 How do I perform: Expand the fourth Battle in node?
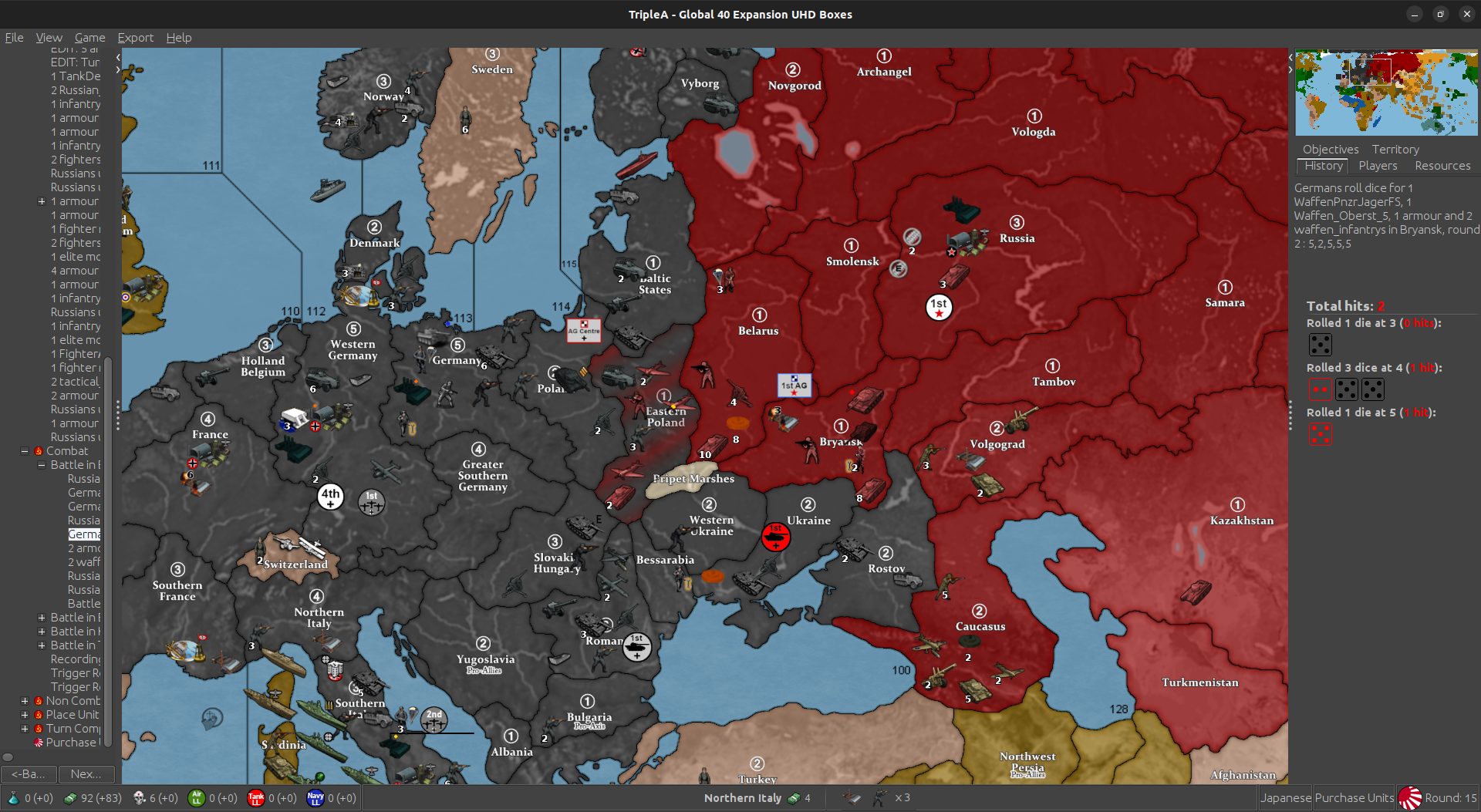(42, 645)
